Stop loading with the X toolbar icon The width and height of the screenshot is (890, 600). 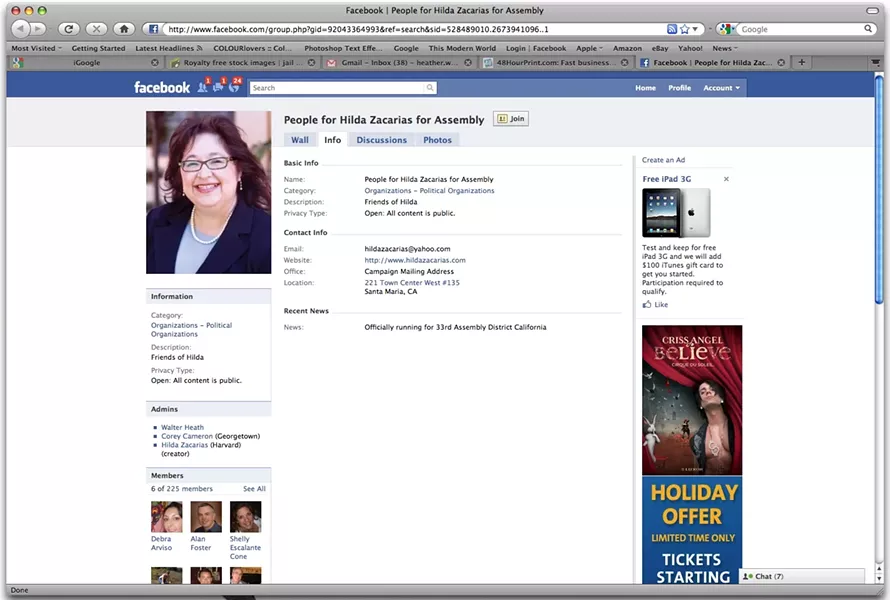(x=96, y=28)
